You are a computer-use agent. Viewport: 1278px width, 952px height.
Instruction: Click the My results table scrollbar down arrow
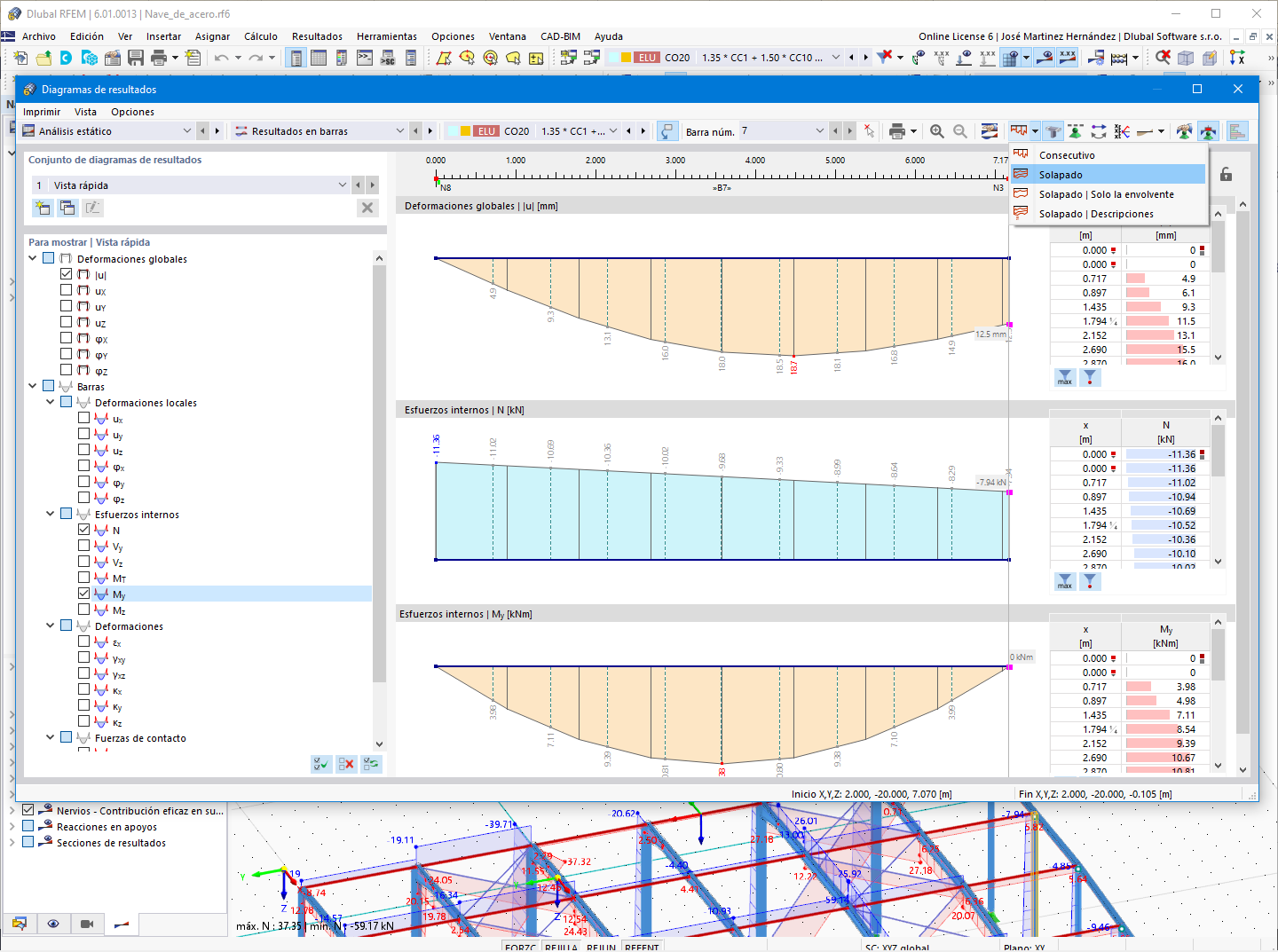click(1219, 765)
